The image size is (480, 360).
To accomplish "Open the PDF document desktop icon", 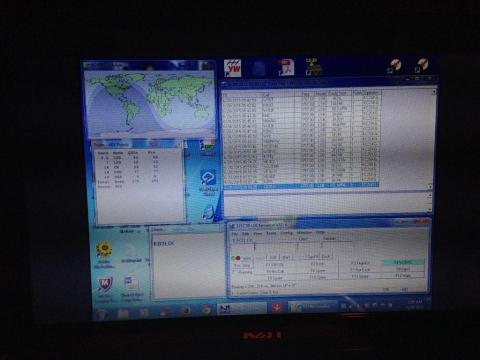I will (286, 67).
